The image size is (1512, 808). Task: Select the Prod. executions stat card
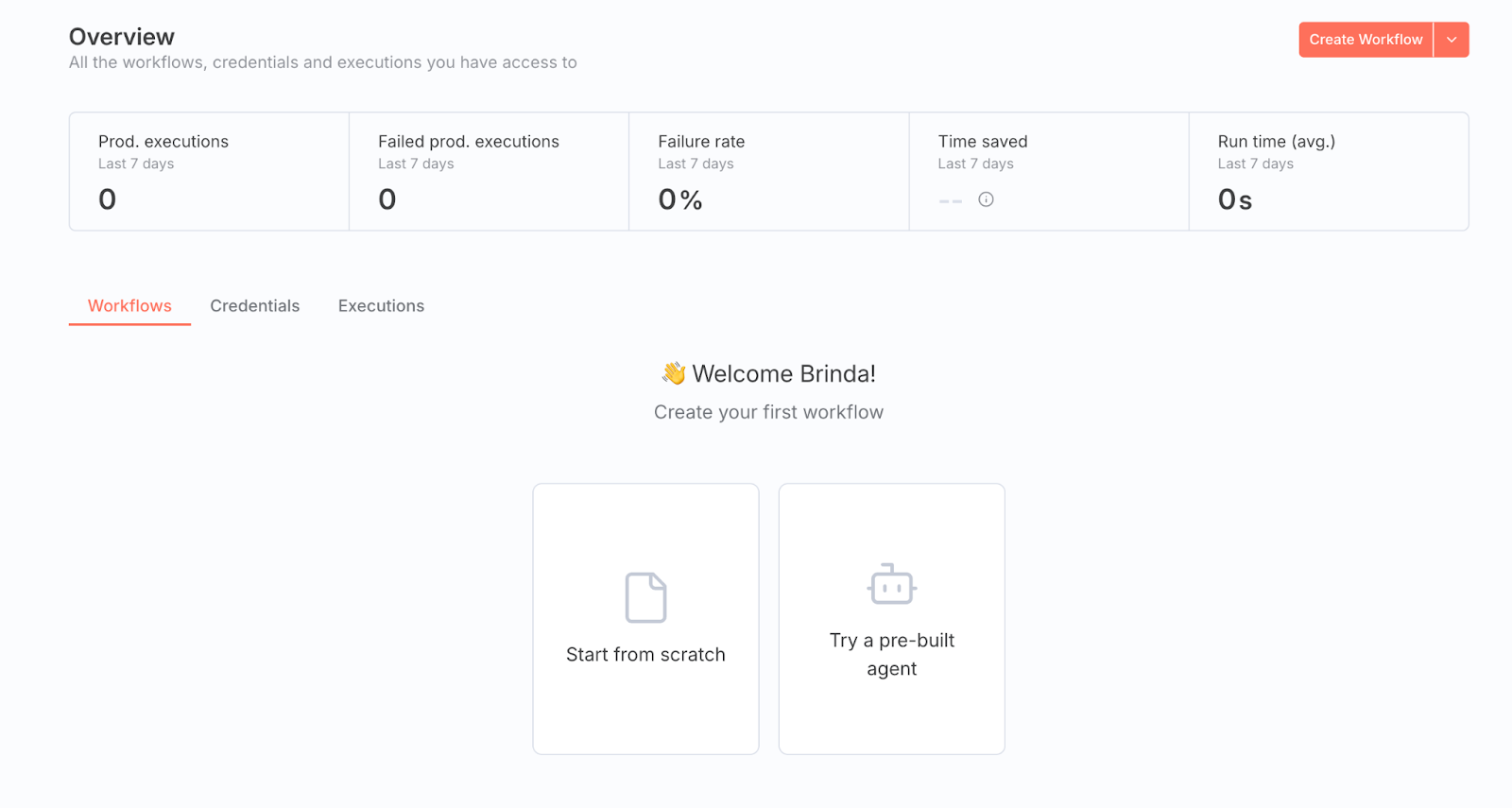(209, 171)
